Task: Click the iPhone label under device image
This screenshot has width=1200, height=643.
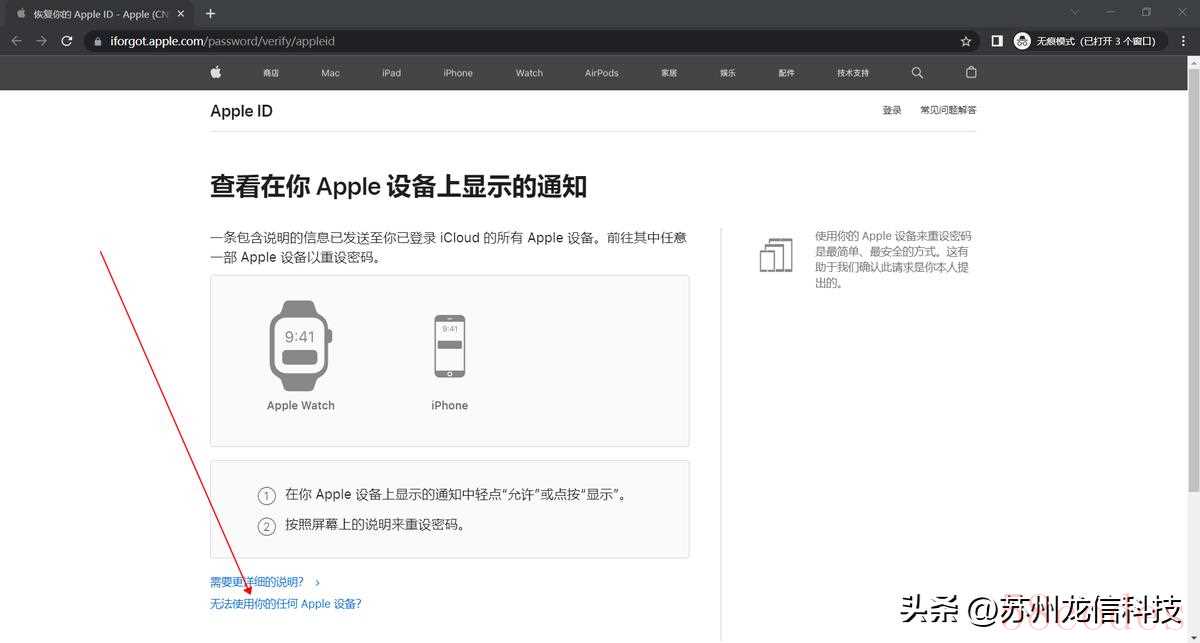Action: [x=450, y=405]
